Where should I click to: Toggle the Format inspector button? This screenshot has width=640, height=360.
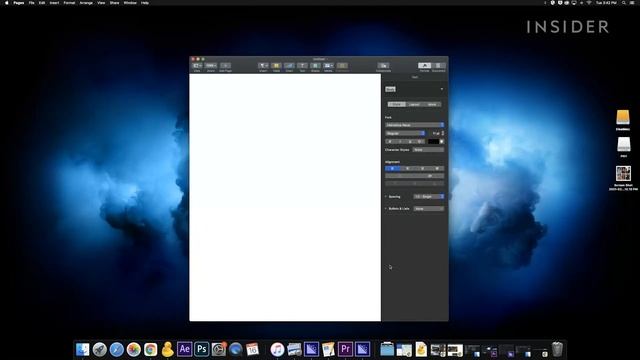(424, 65)
